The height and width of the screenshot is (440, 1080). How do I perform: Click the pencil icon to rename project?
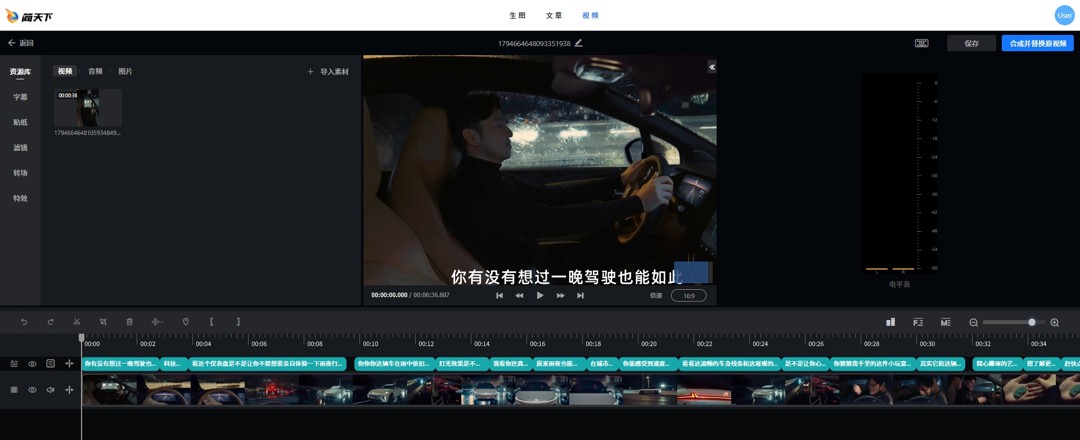click(x=578, y=43)
